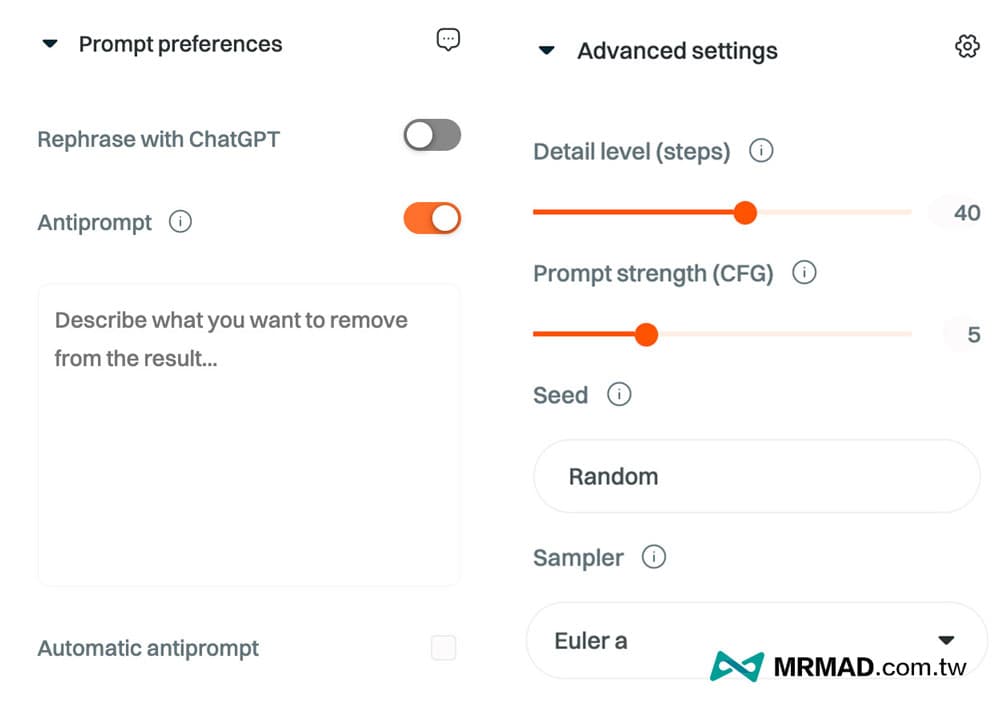Click the chat bubble icon beside Prompt preferences
The image size is (1000, 701).
pos(448,40)
